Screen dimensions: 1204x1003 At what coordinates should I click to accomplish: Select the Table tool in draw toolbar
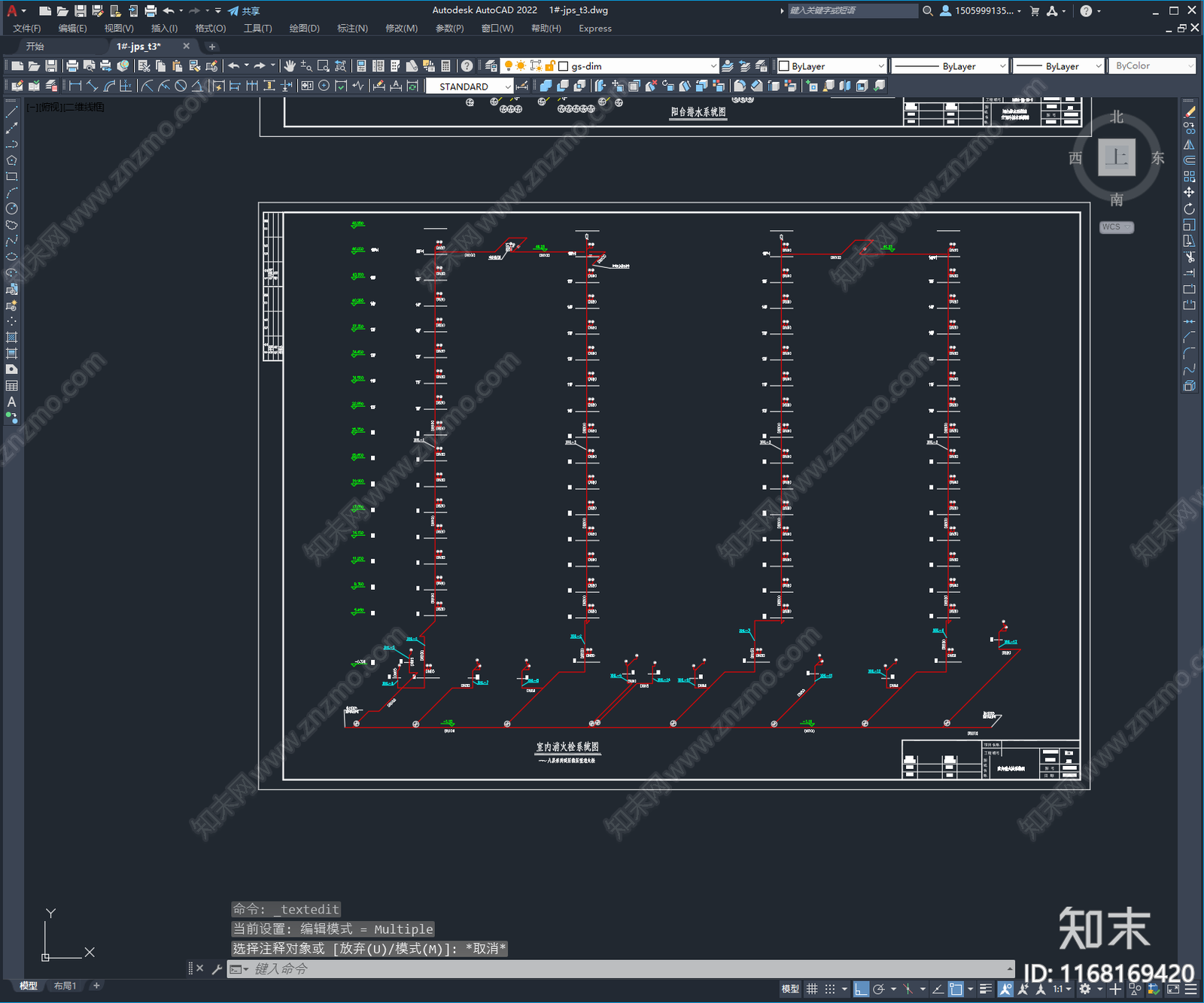point(11,385)
